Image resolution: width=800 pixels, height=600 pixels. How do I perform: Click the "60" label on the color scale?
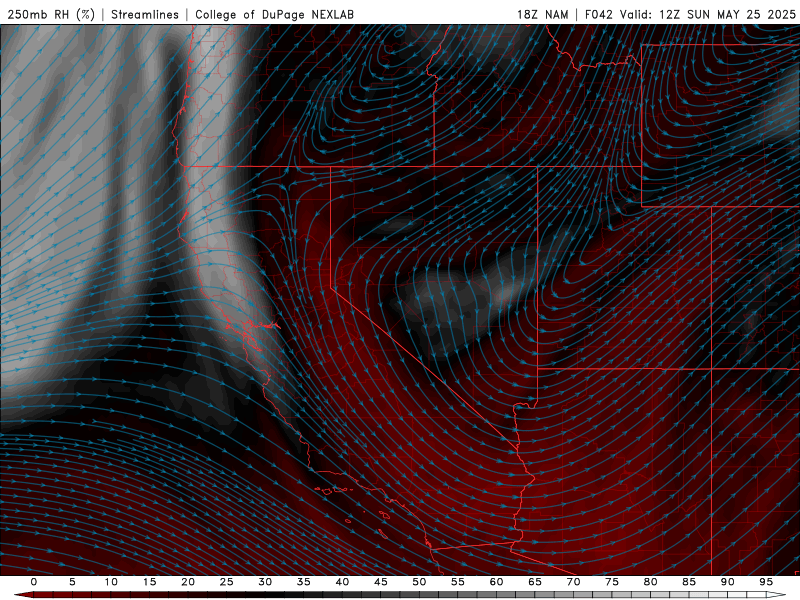point(496,582)
